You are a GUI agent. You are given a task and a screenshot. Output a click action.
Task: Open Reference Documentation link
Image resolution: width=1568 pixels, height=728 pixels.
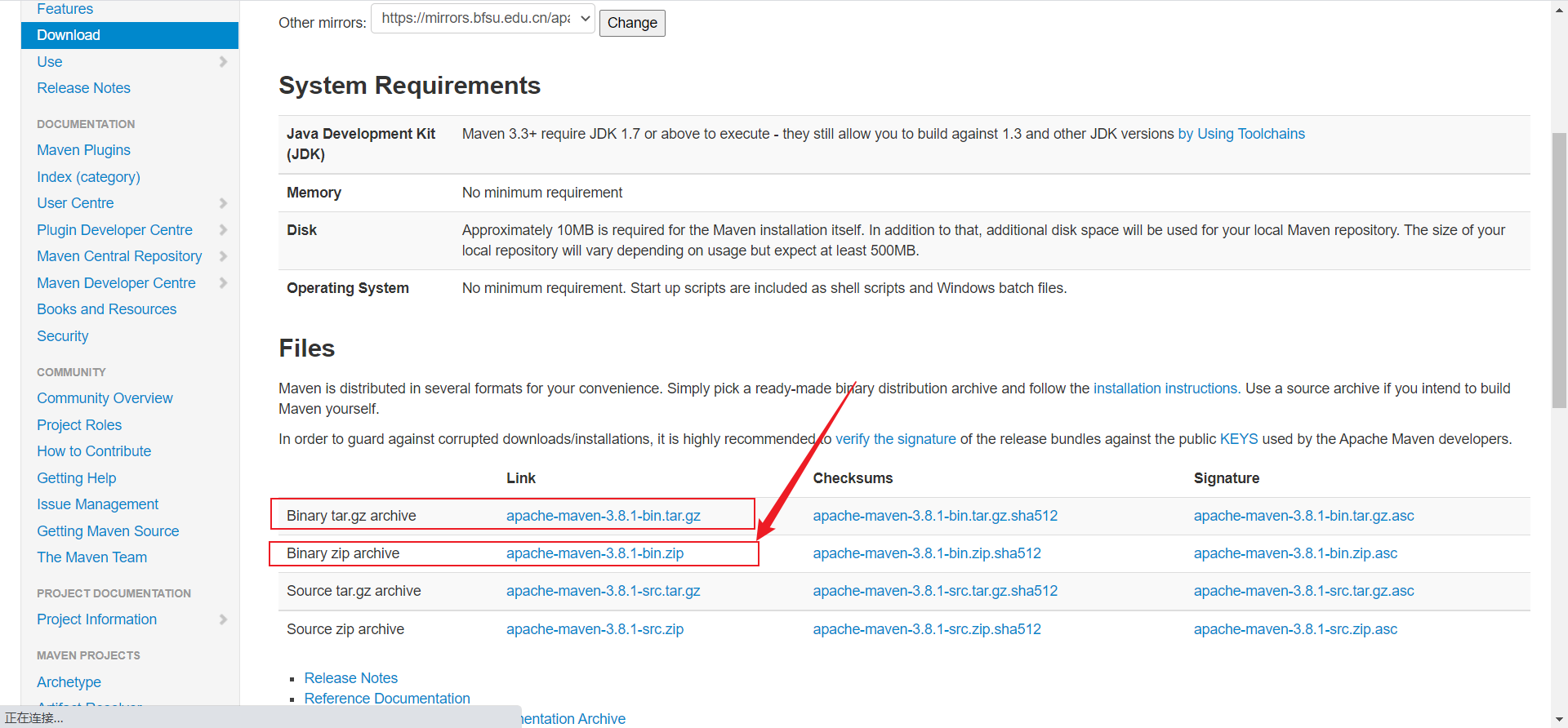pos(387,699)
